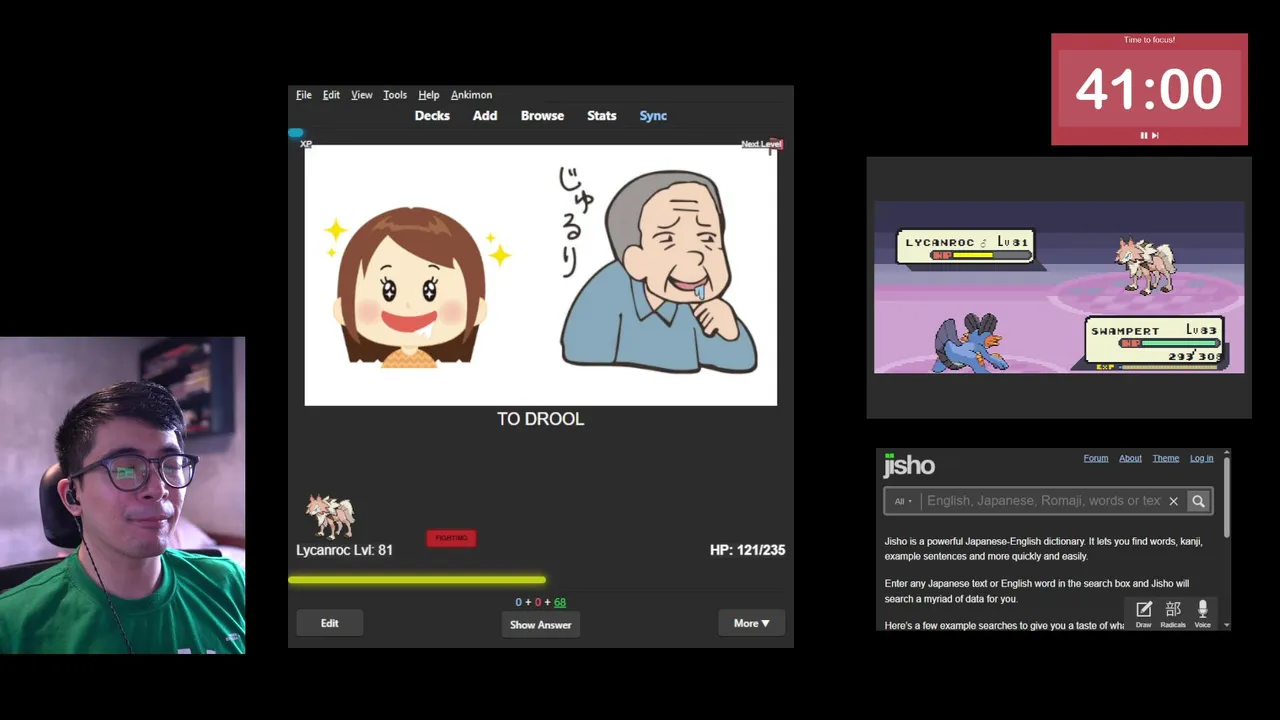Click the Edit card button

(x=329, y=623)
